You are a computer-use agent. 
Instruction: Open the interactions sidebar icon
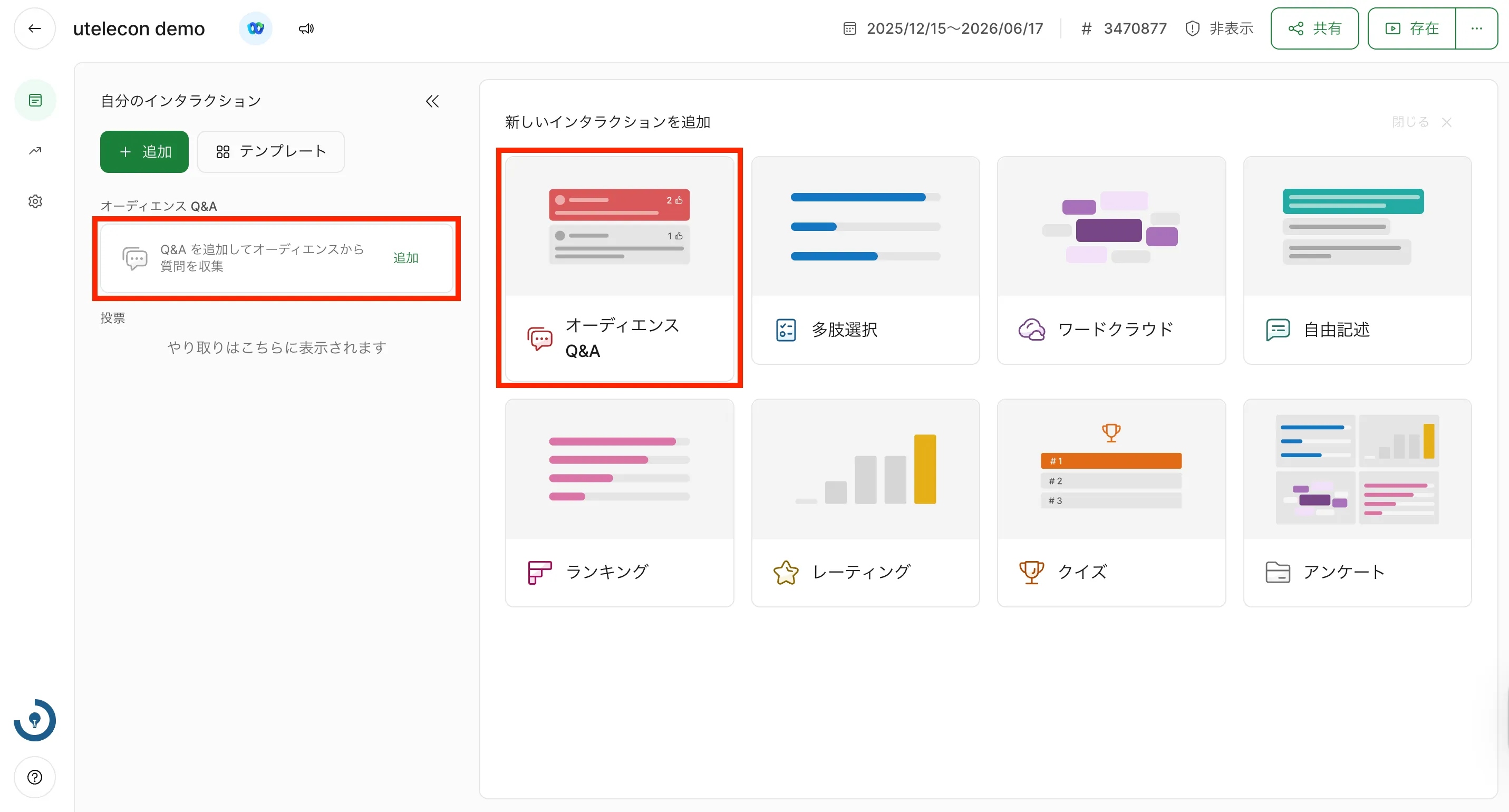coord(35,100)
